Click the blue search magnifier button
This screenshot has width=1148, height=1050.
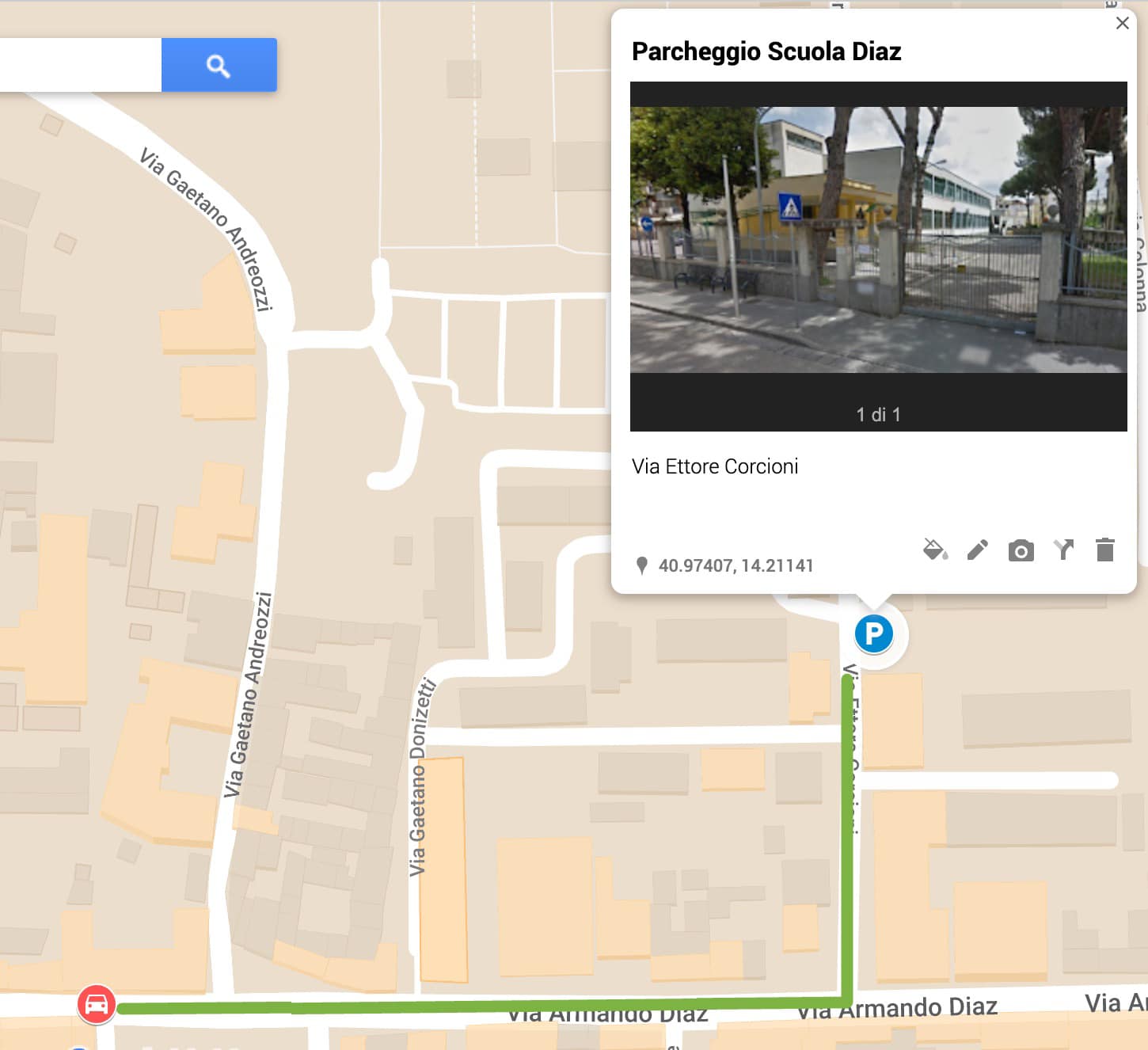tap(219, 65)
